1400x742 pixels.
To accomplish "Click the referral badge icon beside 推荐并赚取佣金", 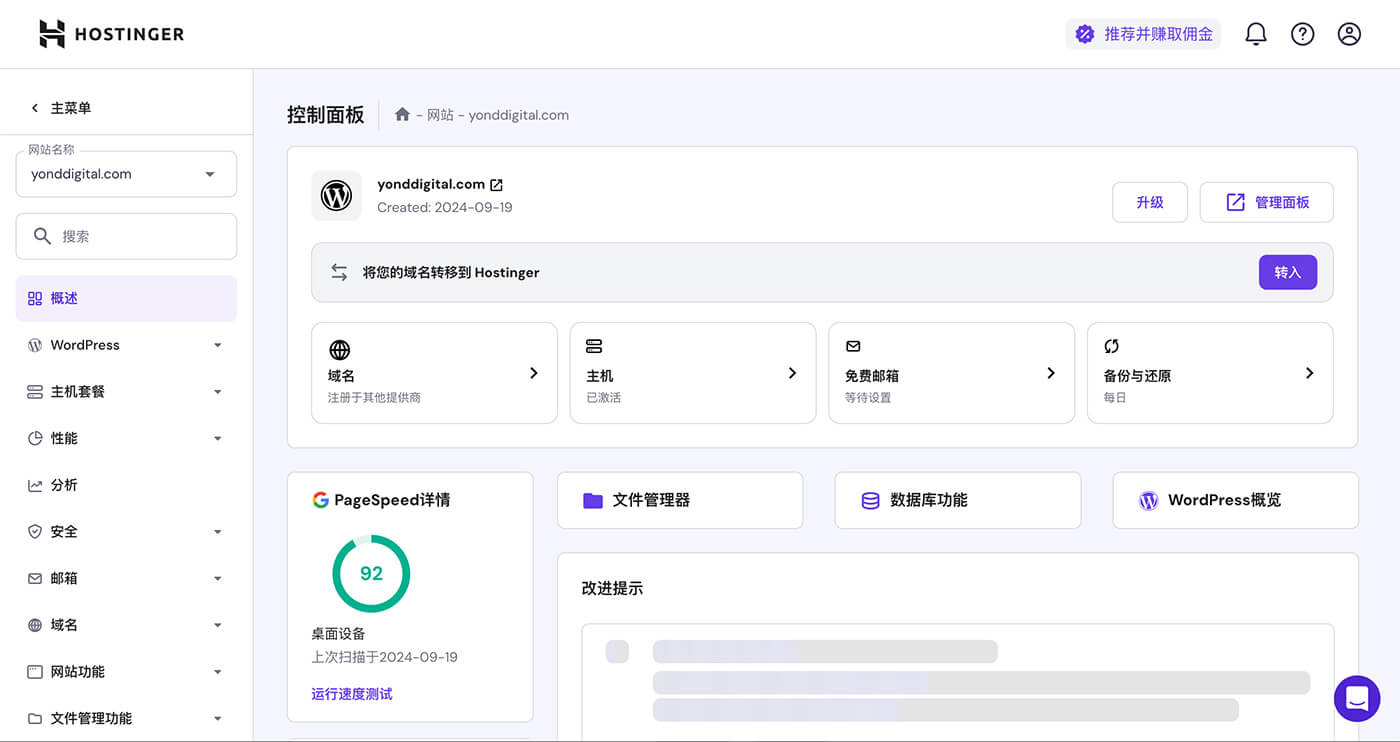I will [1085, 34].
